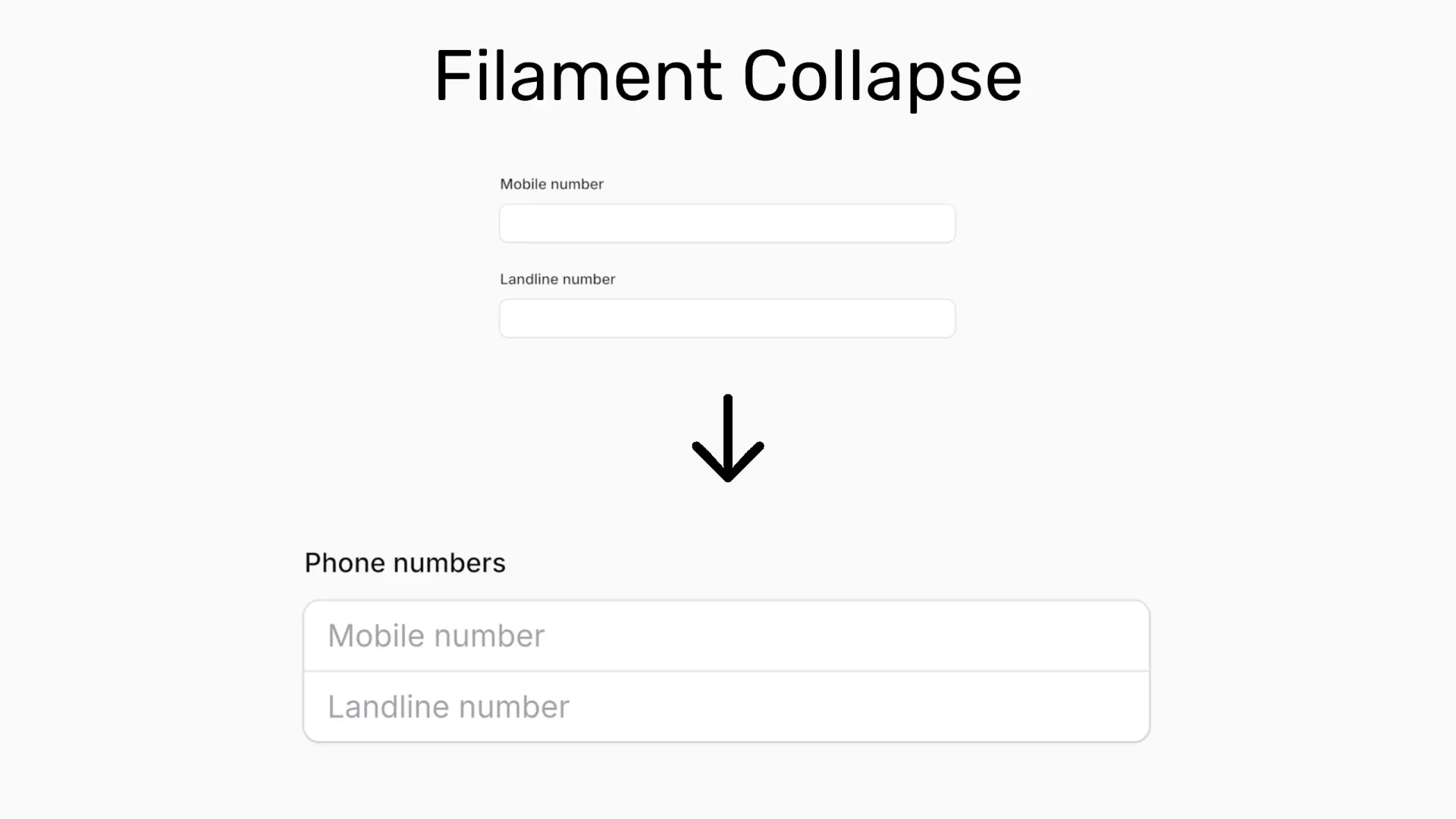Focus the top Landline number input box
The width and height of the screenshot is (1456, 819).
click(727, 318)
